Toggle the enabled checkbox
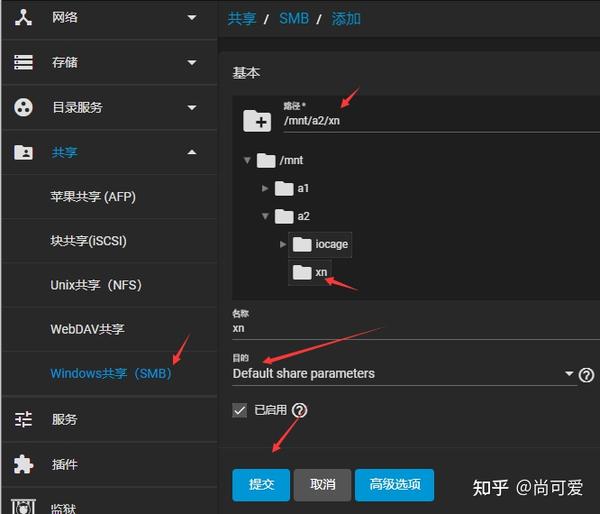 click(240, 411)
